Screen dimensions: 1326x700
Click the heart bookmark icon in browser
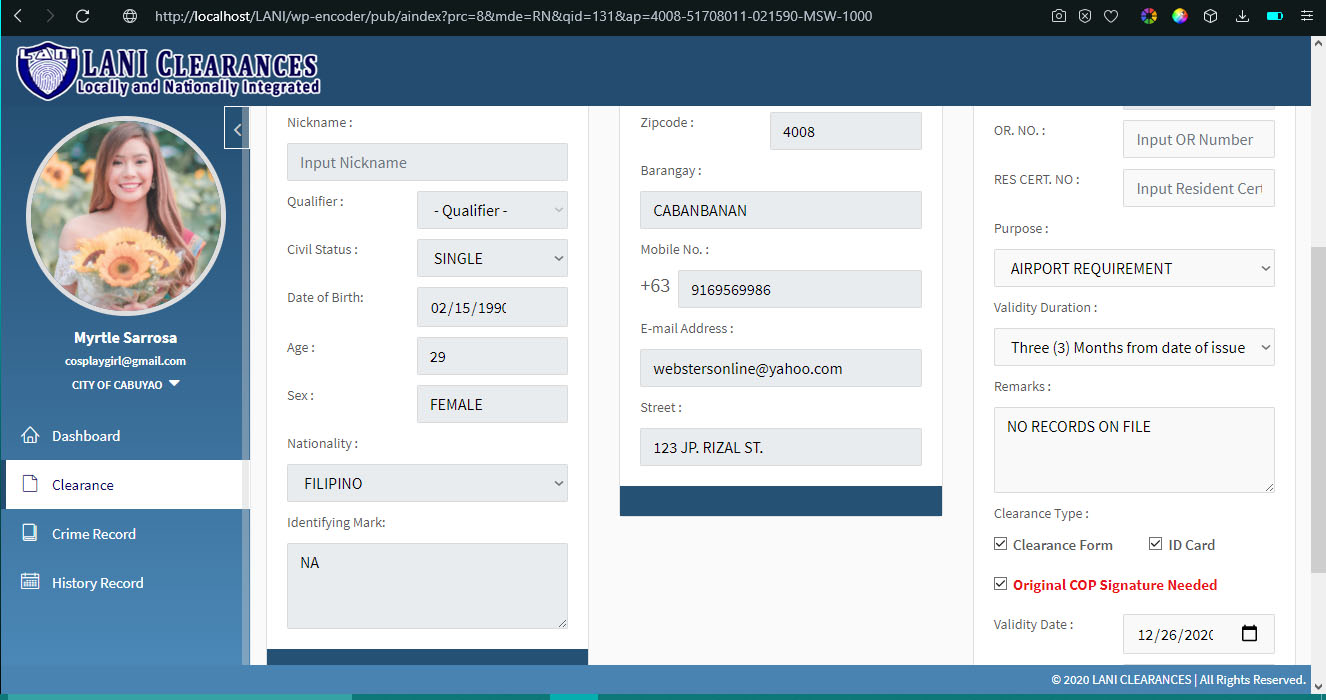[x=1111, y=16]
